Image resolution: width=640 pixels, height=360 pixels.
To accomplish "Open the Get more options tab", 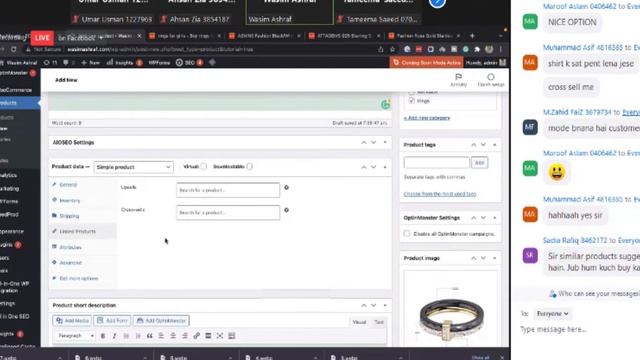I will [x=83, y=278].
